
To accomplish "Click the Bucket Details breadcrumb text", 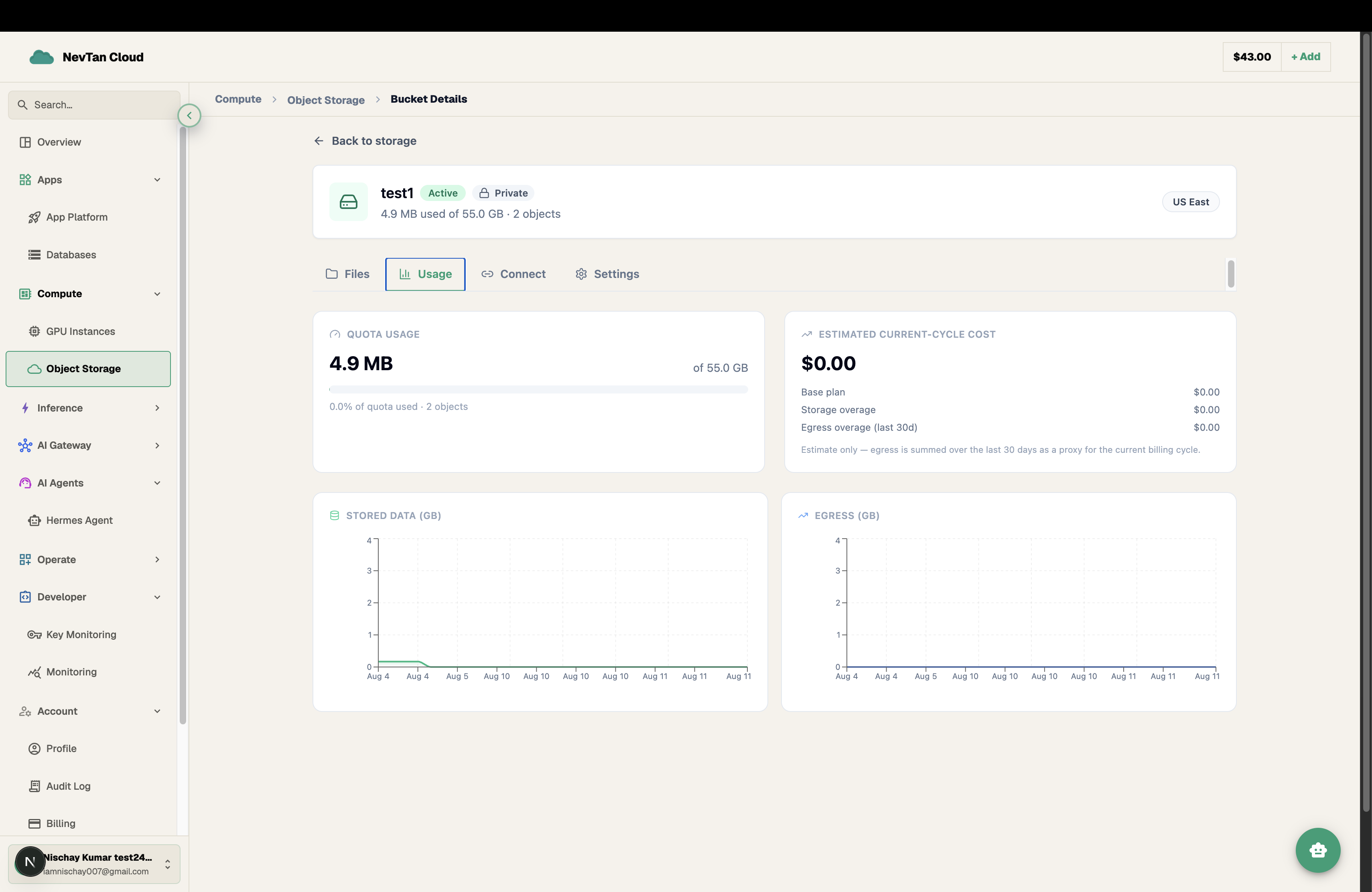I will tap(429, 99).
